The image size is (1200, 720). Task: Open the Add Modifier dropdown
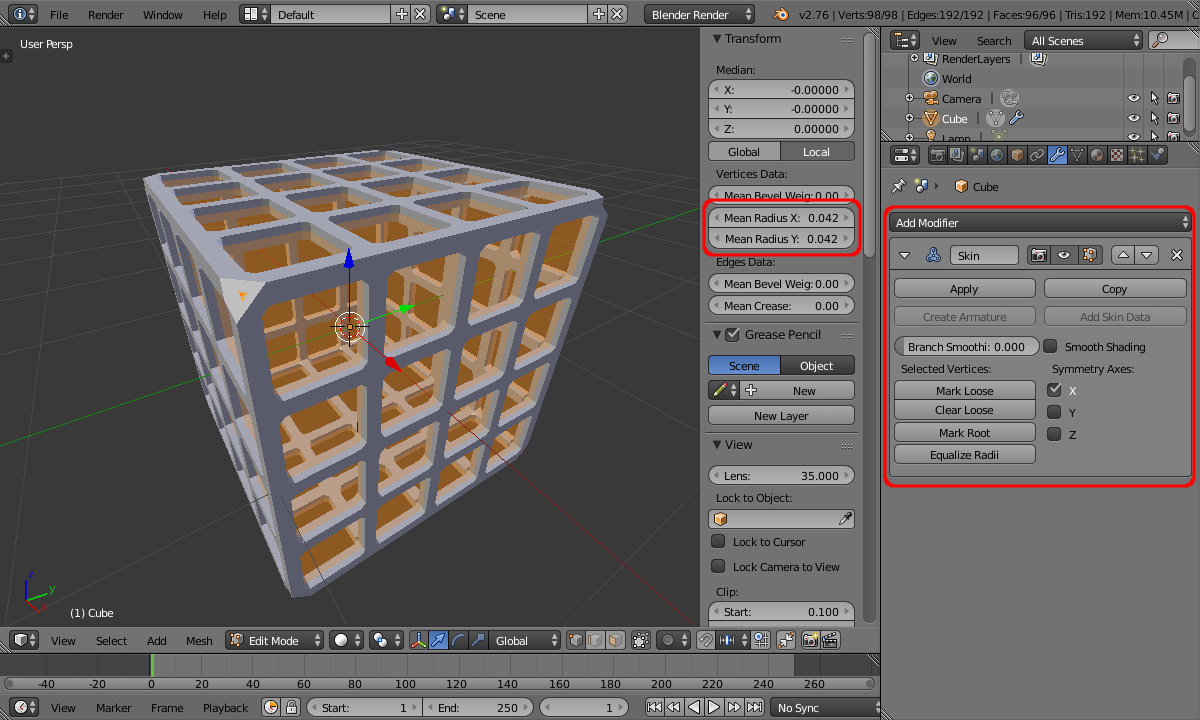point(1040,223)
